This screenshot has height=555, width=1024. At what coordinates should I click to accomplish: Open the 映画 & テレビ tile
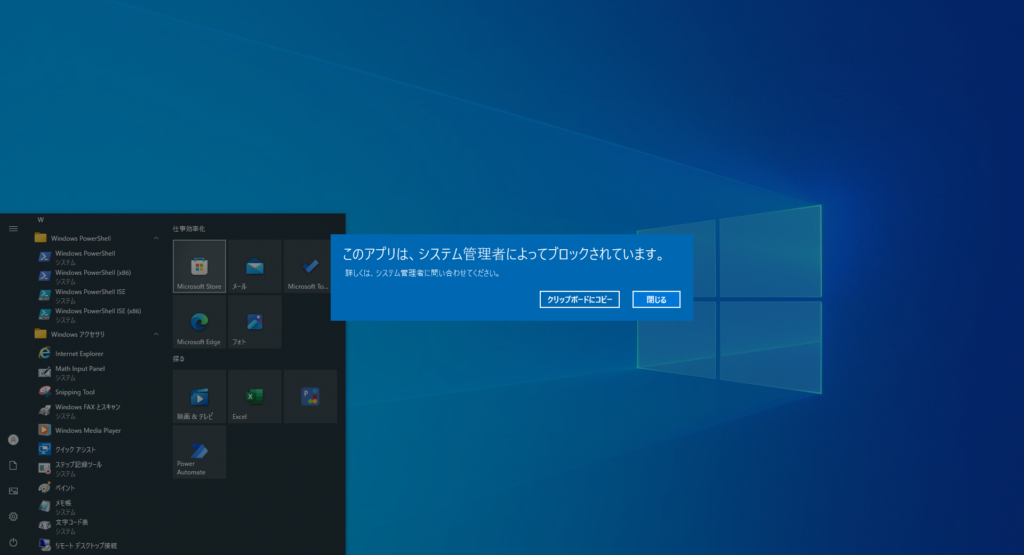click(x=199, y=396)
